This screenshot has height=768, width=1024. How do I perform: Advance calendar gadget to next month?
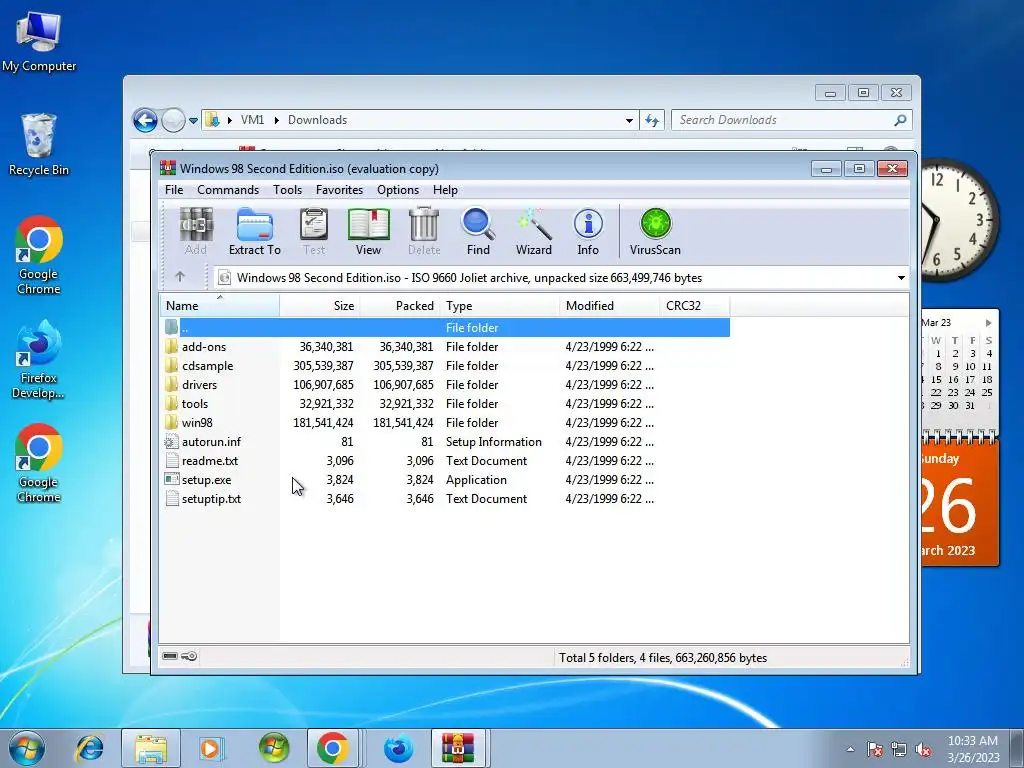(988, 323)
